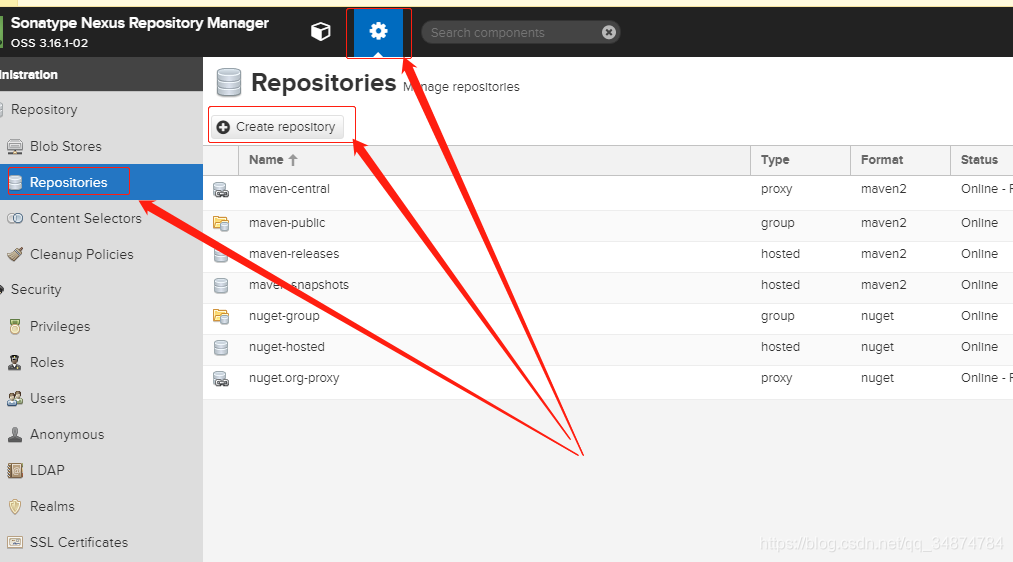The width and height of the screenshot is (1013, 562).
Task: Open Users in sidebar
Action: [101, 399]
